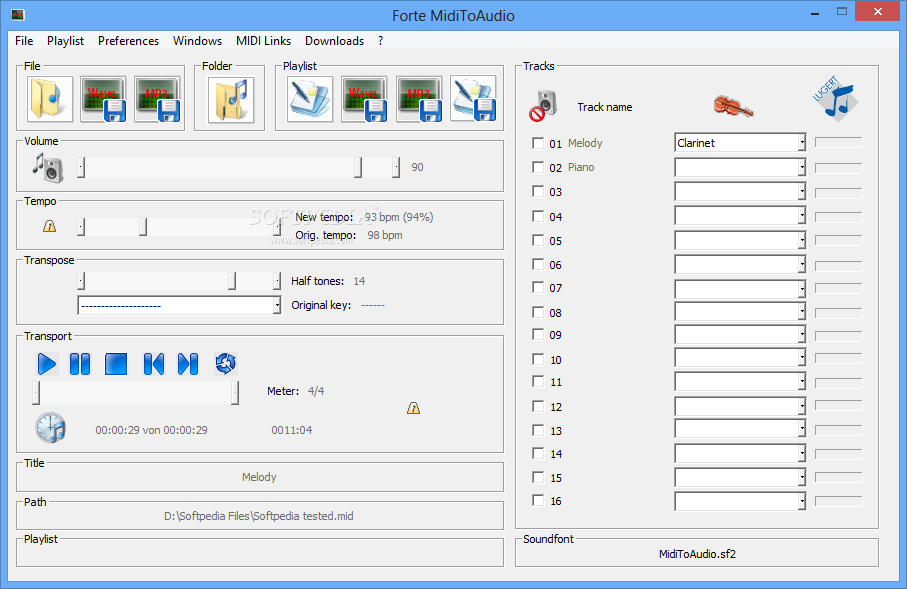
Task: Minimize the Forte MidiToAudio window
Action: pos(815,13)
